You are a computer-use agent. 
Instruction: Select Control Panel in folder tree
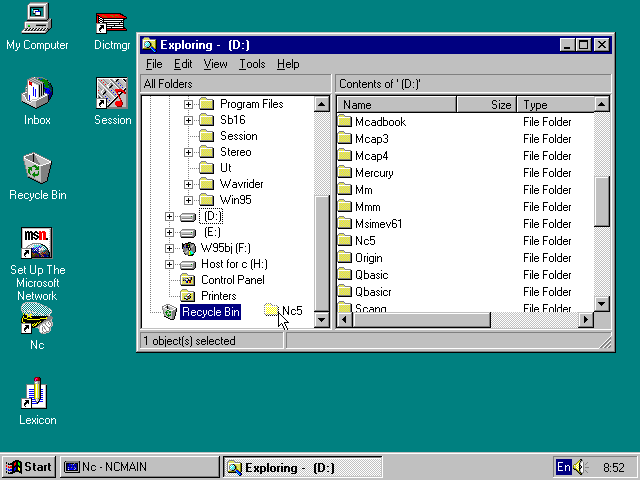click(x=232, y=280)
